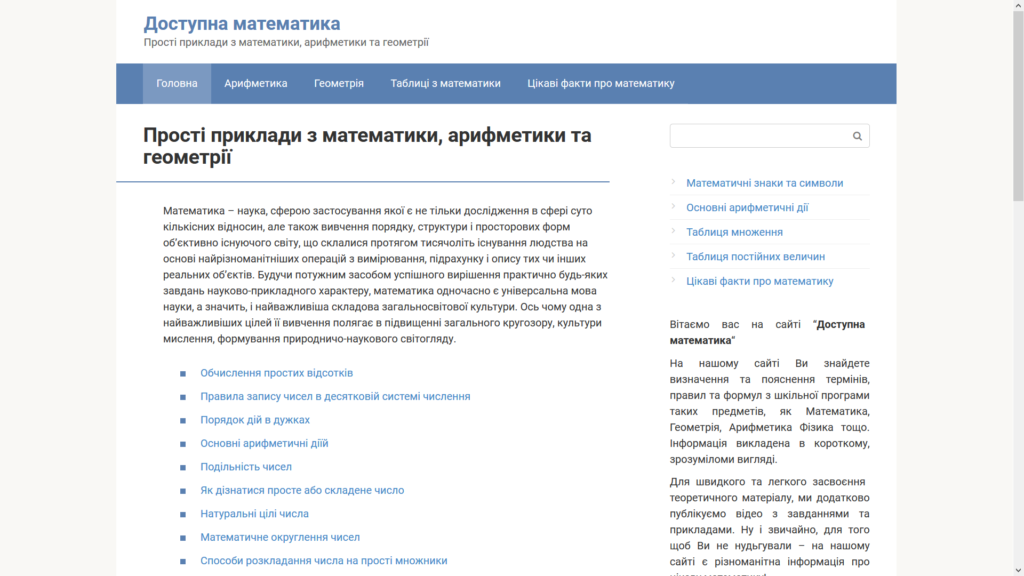The width and height of the screenshot is (1024, 576).
Task: Click the Доступна математика site title
Action: pos(242,24)
